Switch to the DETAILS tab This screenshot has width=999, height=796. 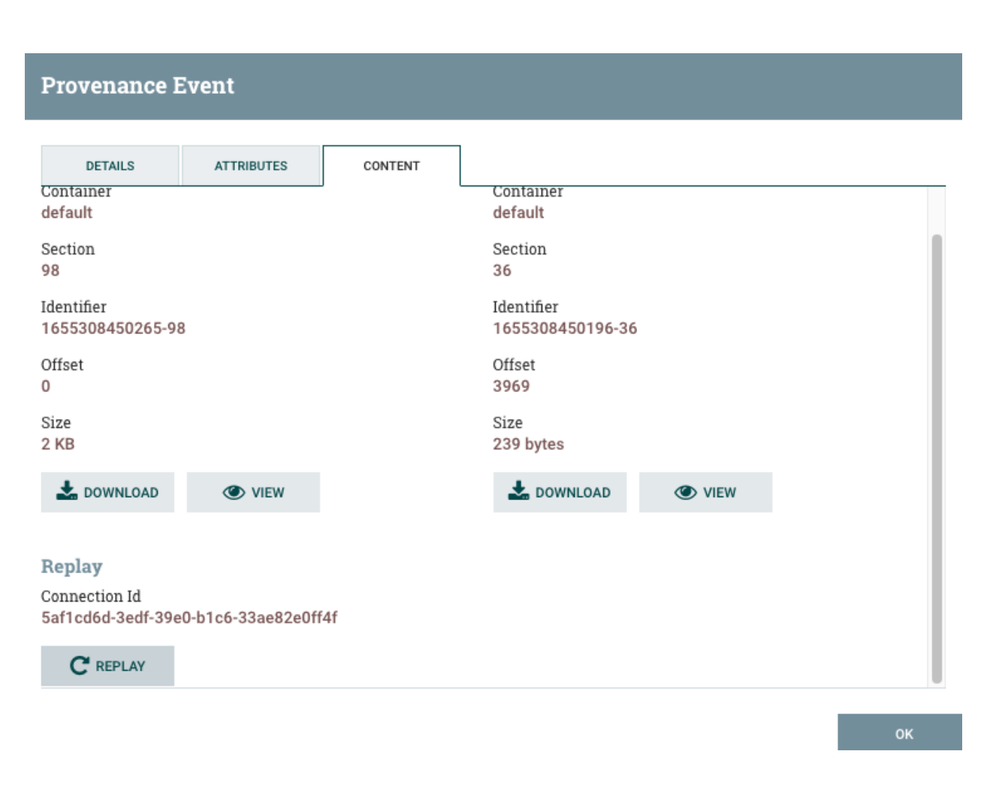tap(109, 165)
